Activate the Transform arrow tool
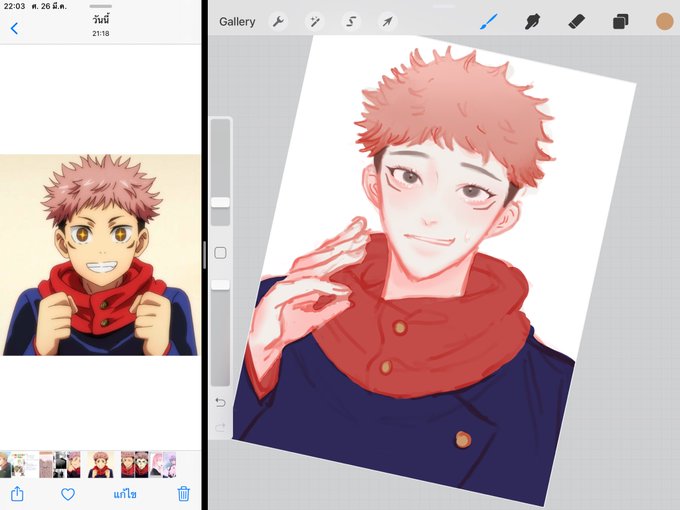 click(387, 21)
